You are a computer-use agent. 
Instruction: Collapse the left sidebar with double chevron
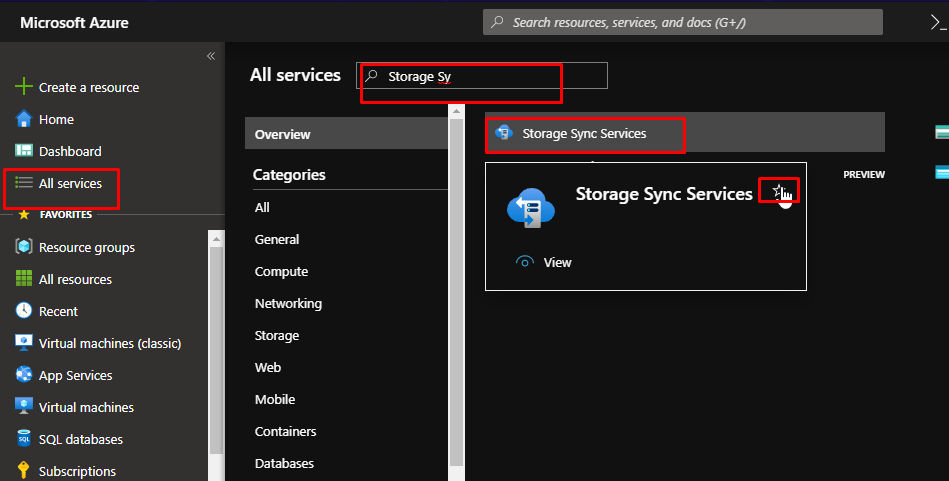[x=211, y=56]
